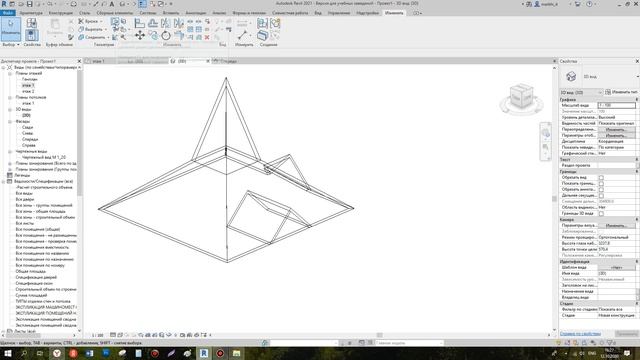Click the Text 'A' icon in quick access toolbar
This screenshot has height=360, width=640.
click(x=111, y=4)
